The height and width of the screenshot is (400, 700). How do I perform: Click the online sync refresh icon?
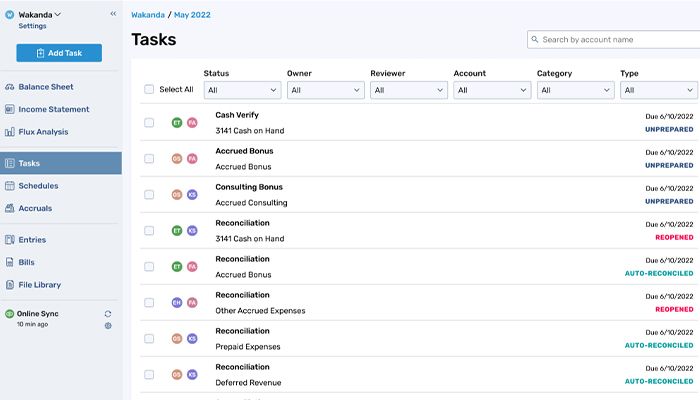(x=108, y=314)
